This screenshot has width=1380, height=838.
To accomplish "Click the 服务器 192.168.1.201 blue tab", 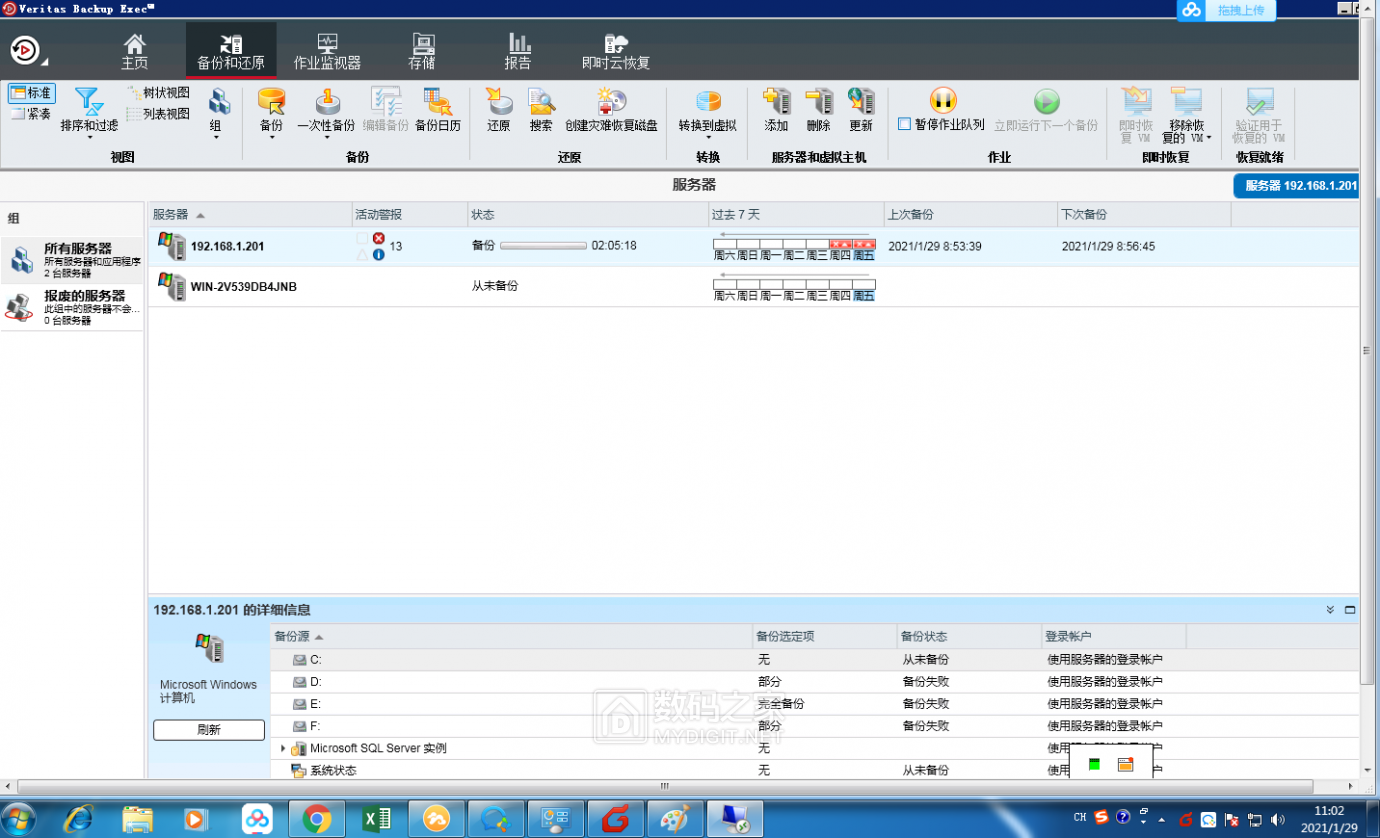I will 1296,186.
